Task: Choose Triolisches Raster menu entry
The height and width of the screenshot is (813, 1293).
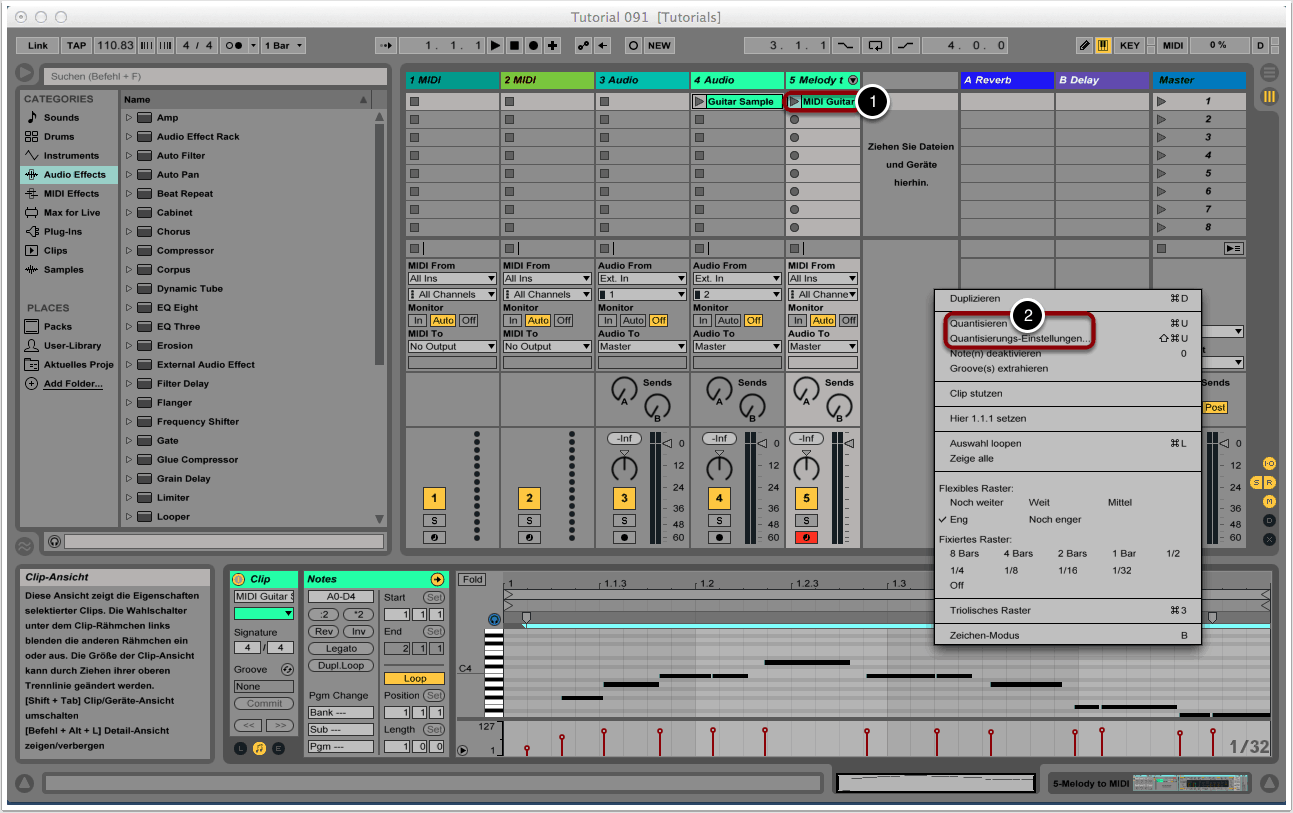Action: point(990,611)
